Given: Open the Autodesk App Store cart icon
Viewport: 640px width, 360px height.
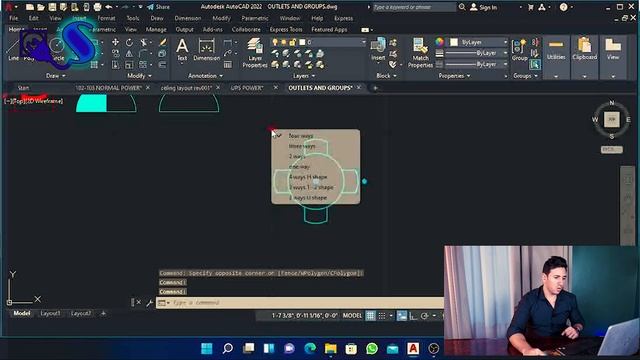Looking at the screenshot, I should pos(531,7).
